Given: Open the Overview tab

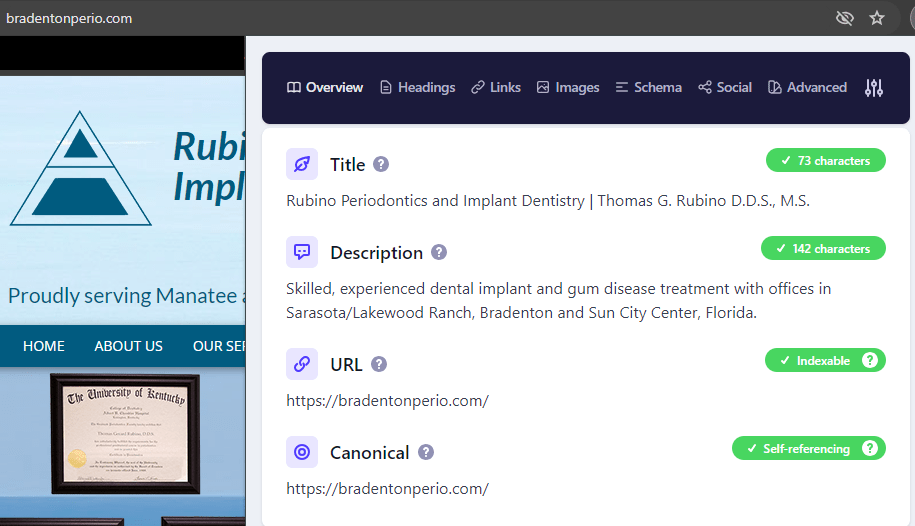Looking at the screenshot, I should click(325, 88).
